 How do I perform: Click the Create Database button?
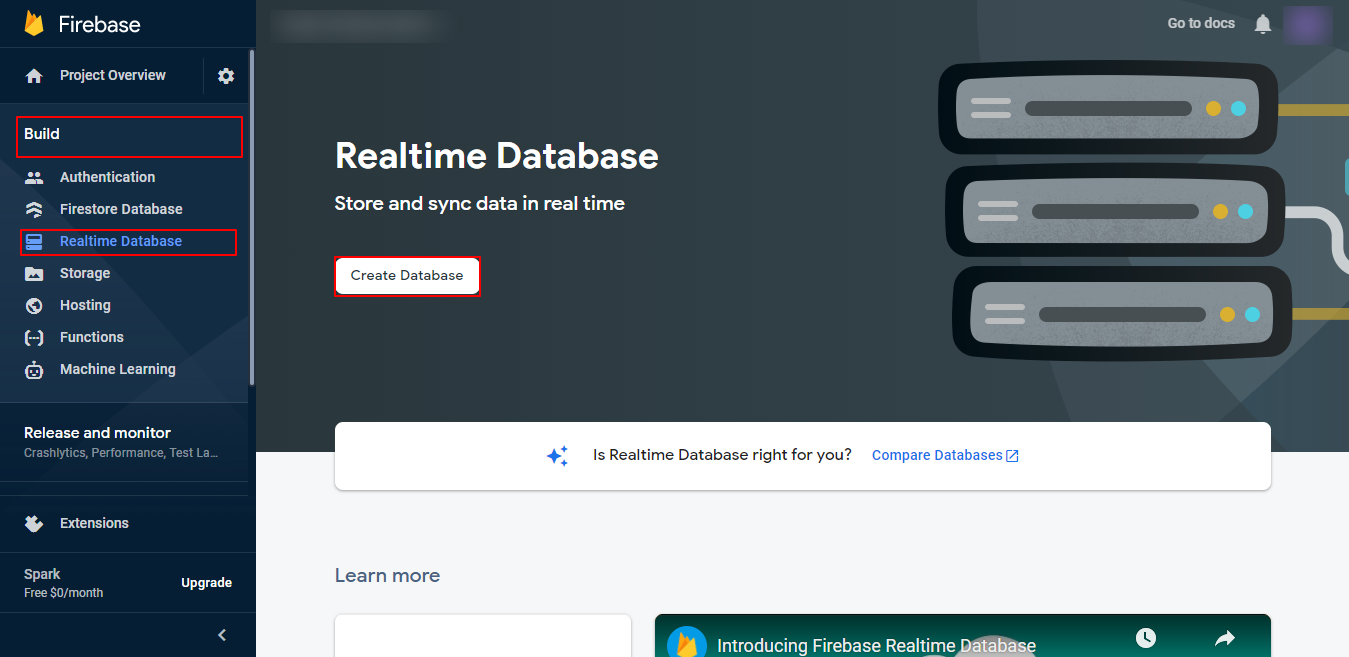(407, 276)
